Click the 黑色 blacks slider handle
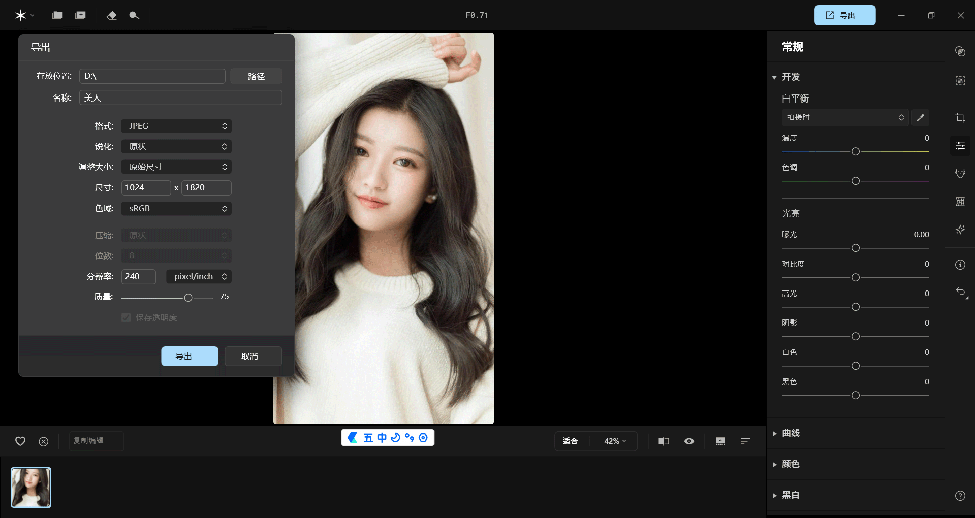 click(856, 395)
